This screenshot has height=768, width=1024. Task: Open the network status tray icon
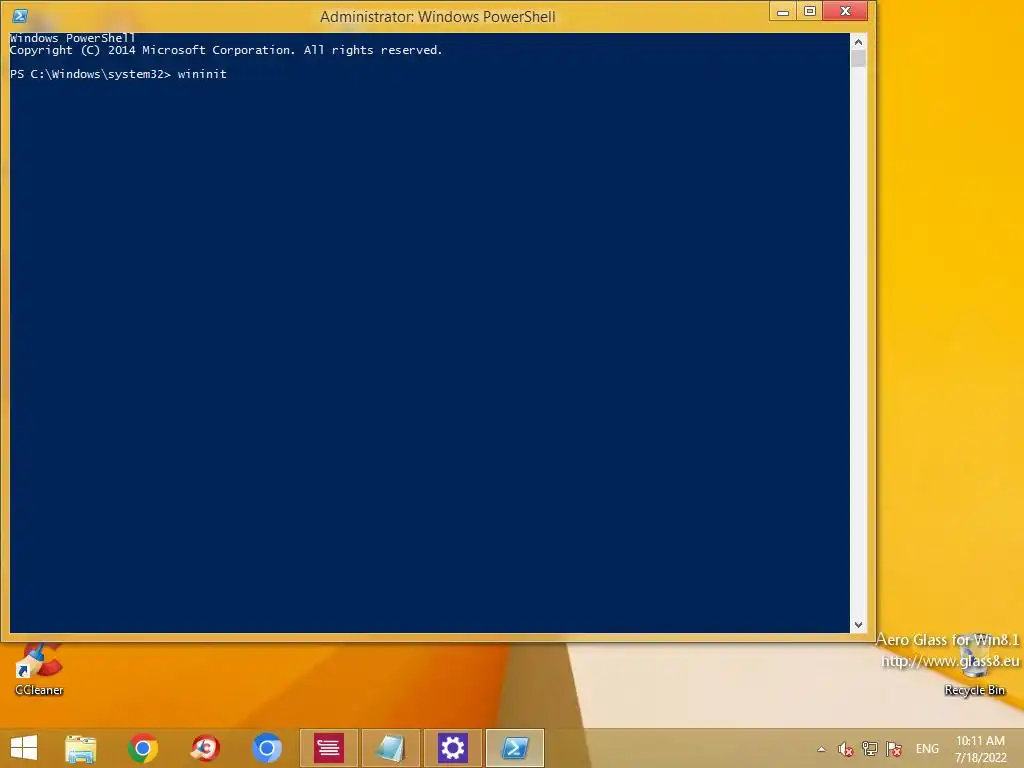pyautogui.click(x=869, y=749)
